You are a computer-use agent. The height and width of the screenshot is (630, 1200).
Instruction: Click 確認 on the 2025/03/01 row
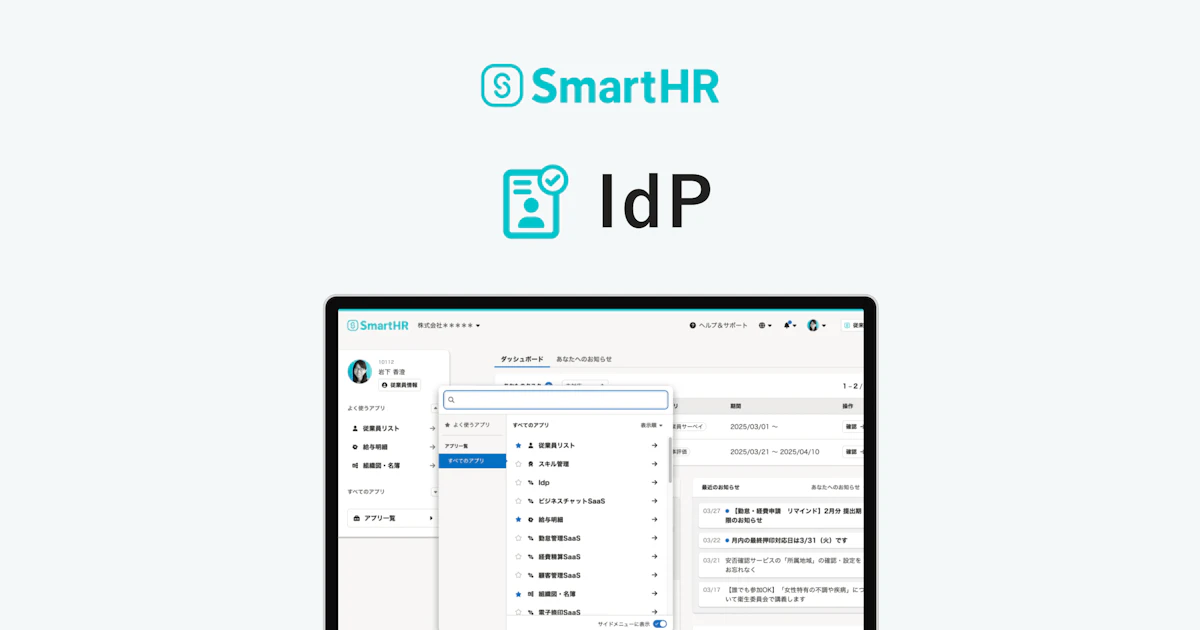[x=851, y=426]
